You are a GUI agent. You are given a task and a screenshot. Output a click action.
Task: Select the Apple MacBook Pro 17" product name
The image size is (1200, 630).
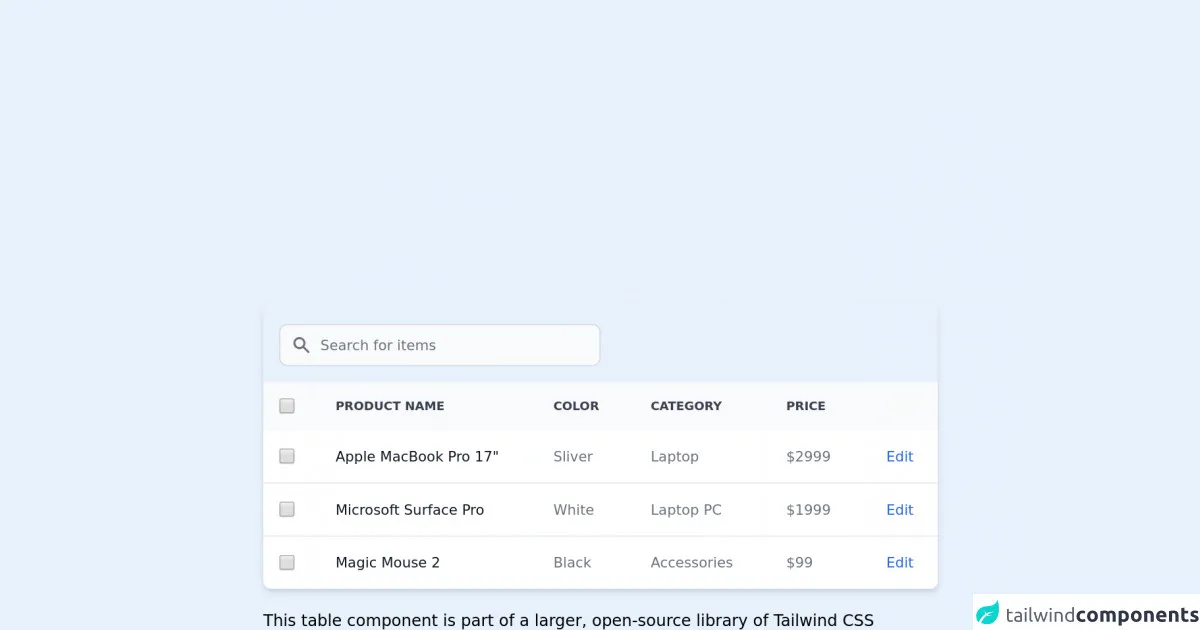coord(417,456)
